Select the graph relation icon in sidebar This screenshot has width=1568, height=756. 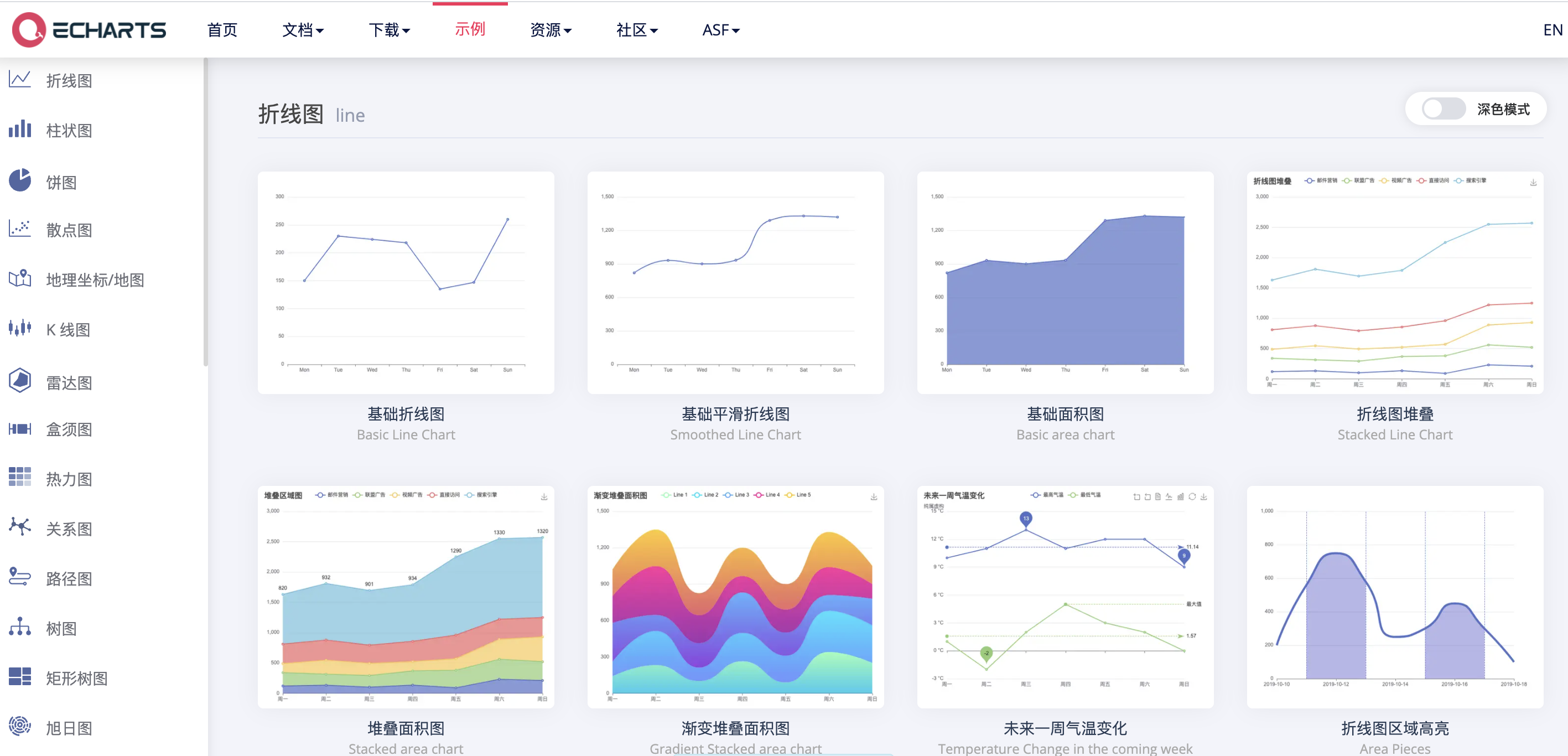pos(19,526)
